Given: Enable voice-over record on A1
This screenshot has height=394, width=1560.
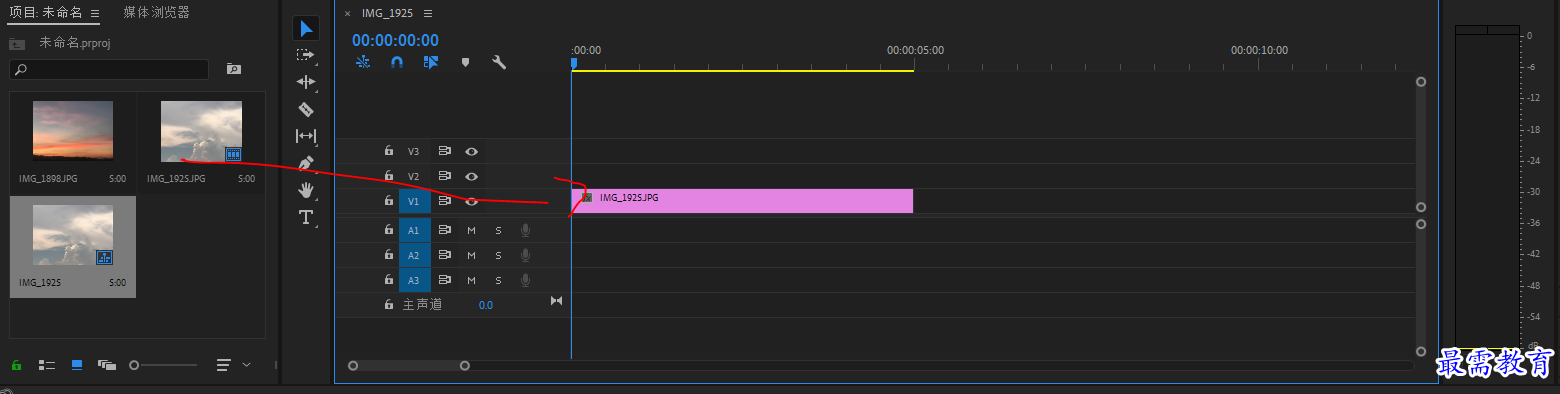Looking at the screenshot, I should pos(525,230).
